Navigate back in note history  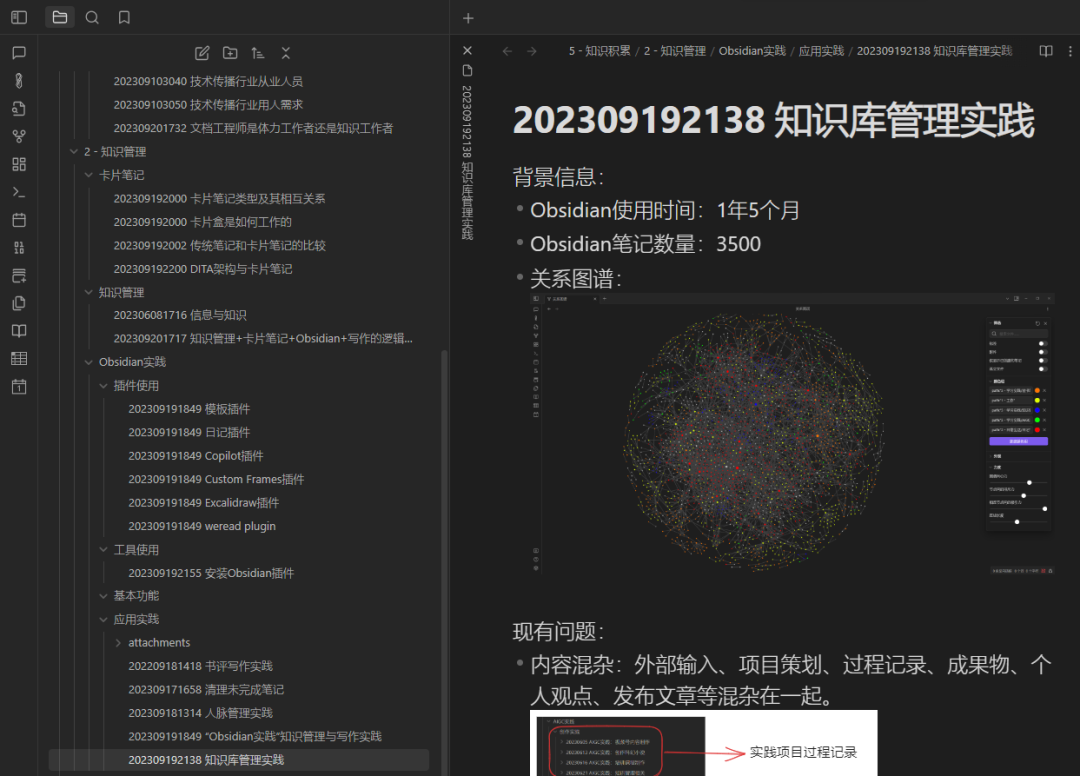tap(508, 51)
